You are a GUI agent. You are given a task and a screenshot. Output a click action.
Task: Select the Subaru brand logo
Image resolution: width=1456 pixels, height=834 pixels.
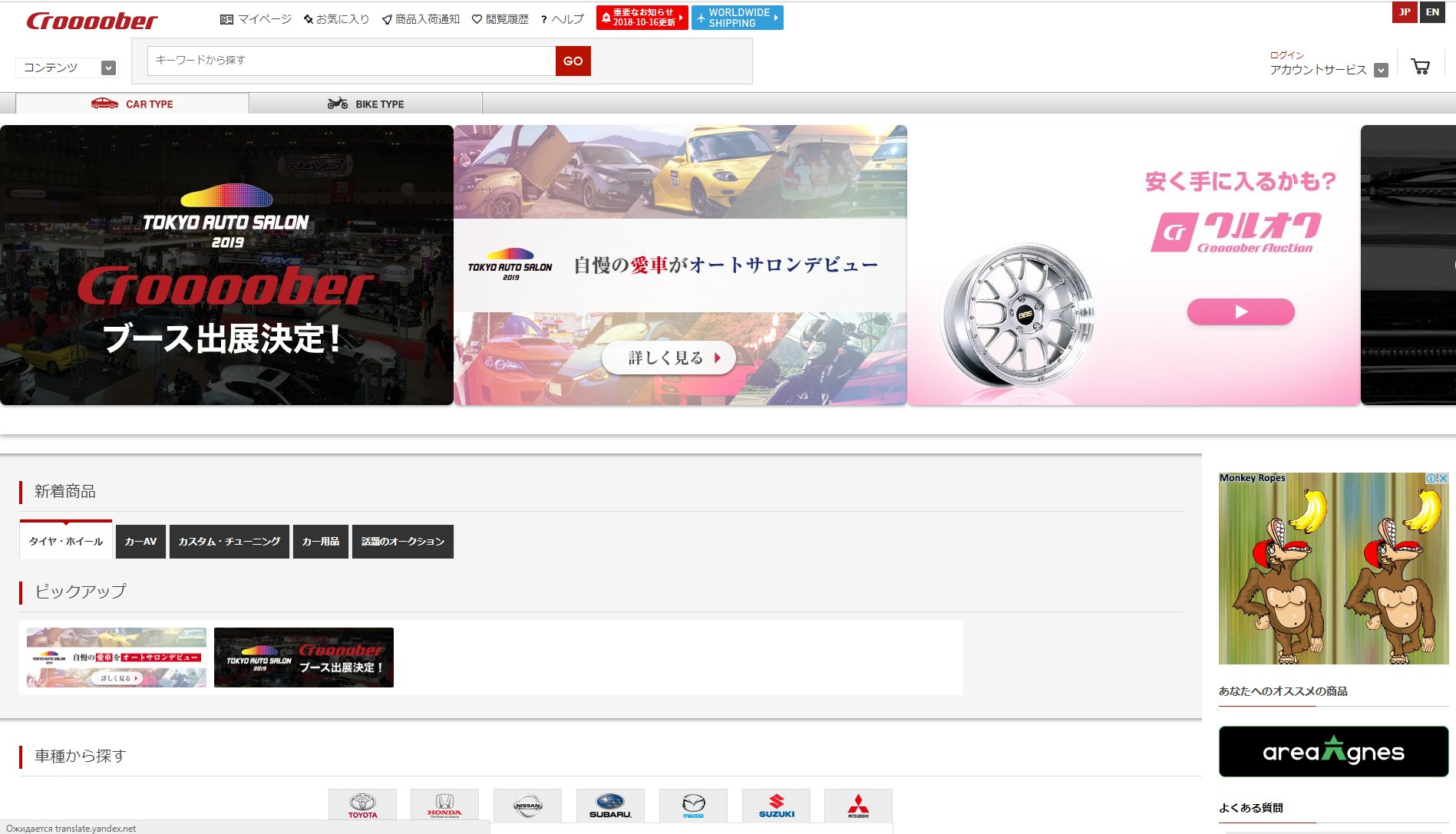click(x=610, y=805)
